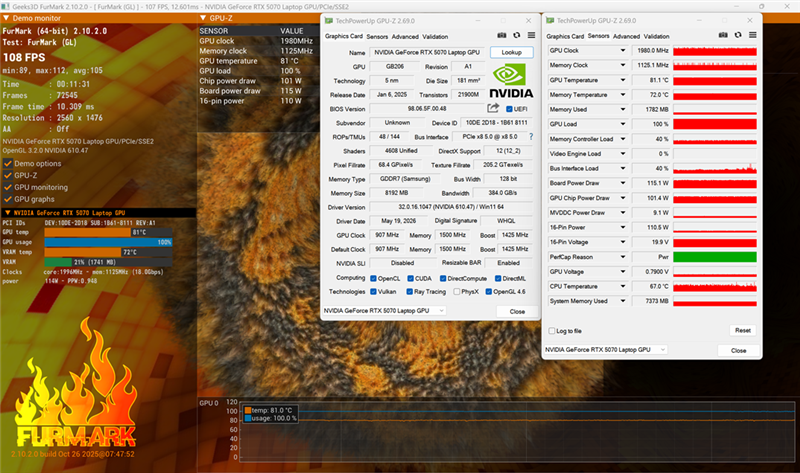Click share icon beside BIOS Version
The width and height of the screenshot is (800, 473).
[x=493, y=108]
